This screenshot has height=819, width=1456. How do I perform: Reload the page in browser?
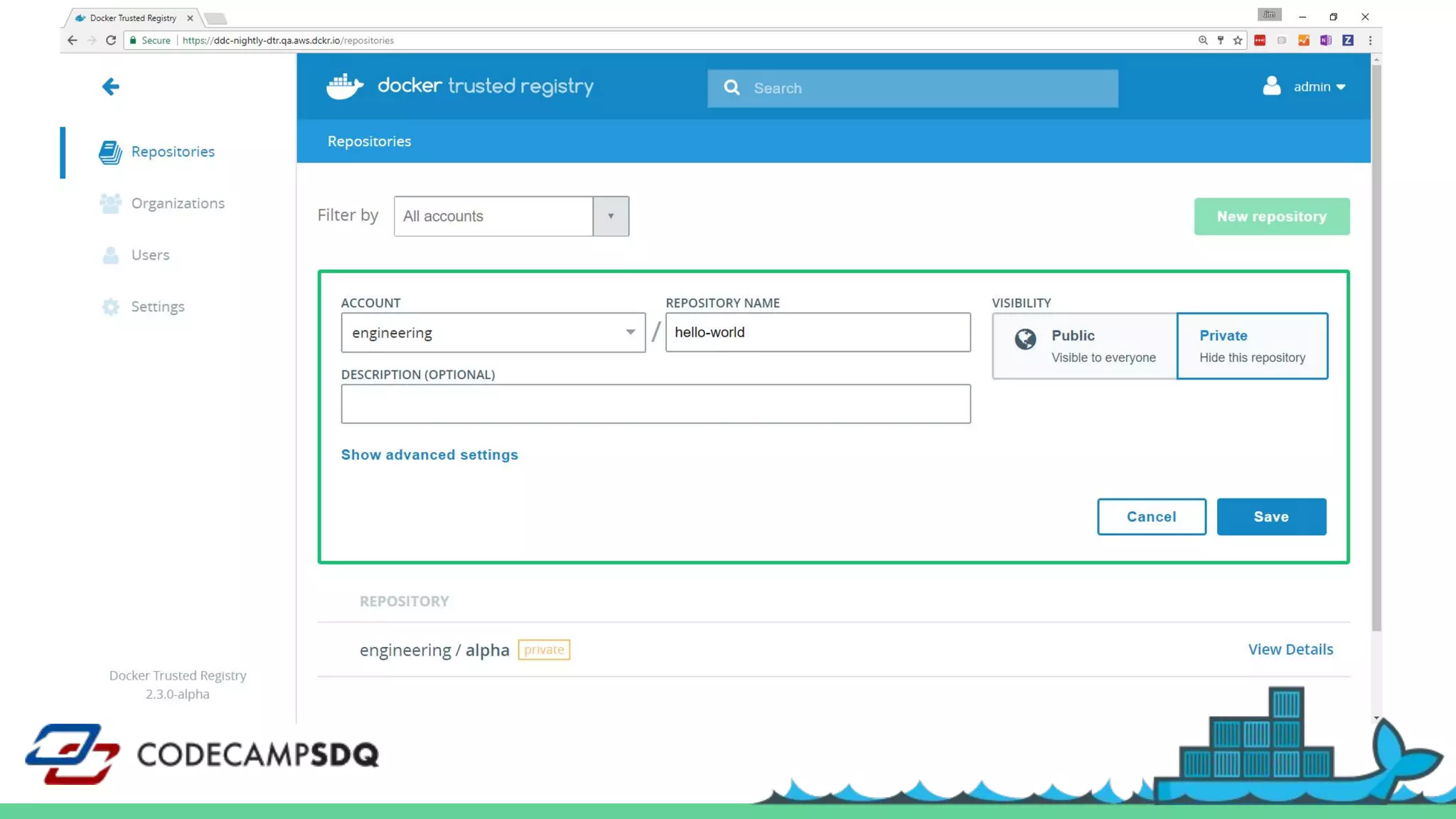[x=111, y=41]
